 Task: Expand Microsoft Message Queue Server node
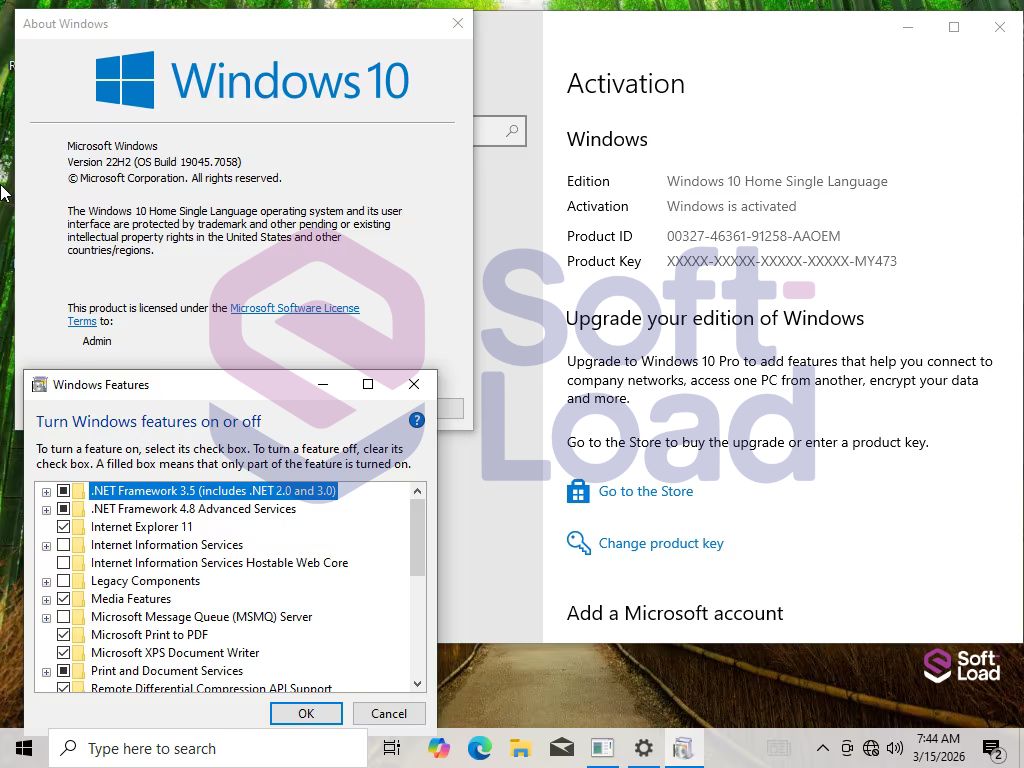click(x=46, y=618)
